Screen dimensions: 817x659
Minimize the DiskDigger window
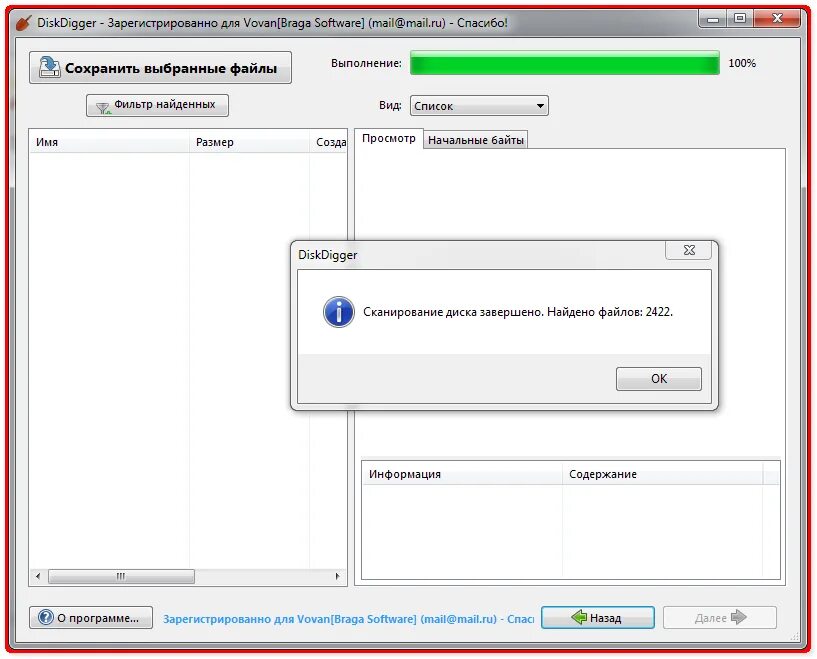(x=713, y=19)
